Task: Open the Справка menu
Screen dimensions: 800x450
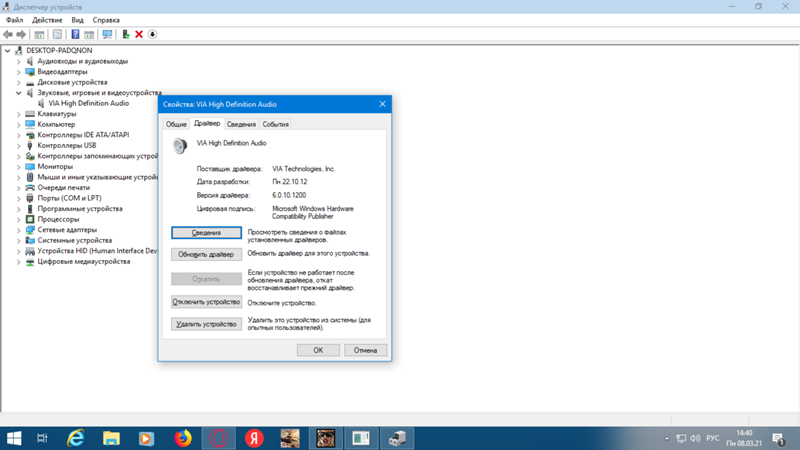Action: (x=106, y=20)
